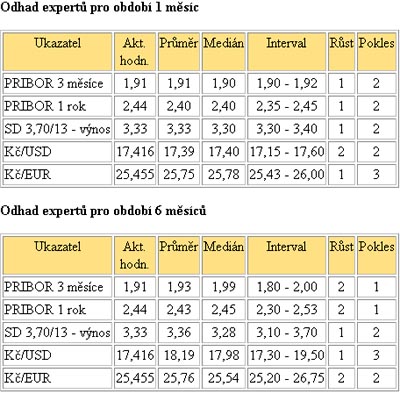This screenshot has width=400, height=394.
Task: Click the median value 25,78
Action: click(224, 174)
